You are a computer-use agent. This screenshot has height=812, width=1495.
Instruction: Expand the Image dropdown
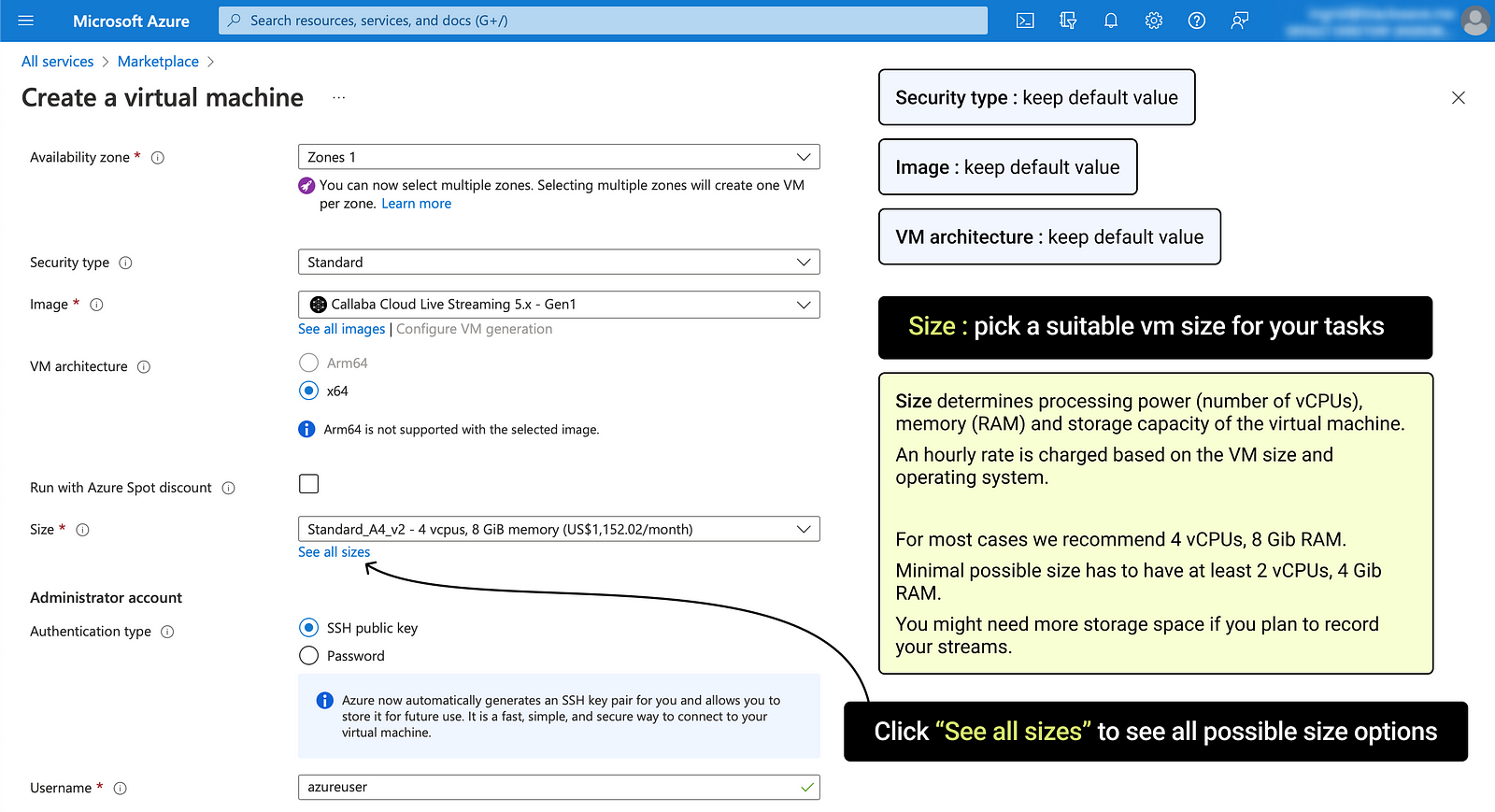coord(559,305)
